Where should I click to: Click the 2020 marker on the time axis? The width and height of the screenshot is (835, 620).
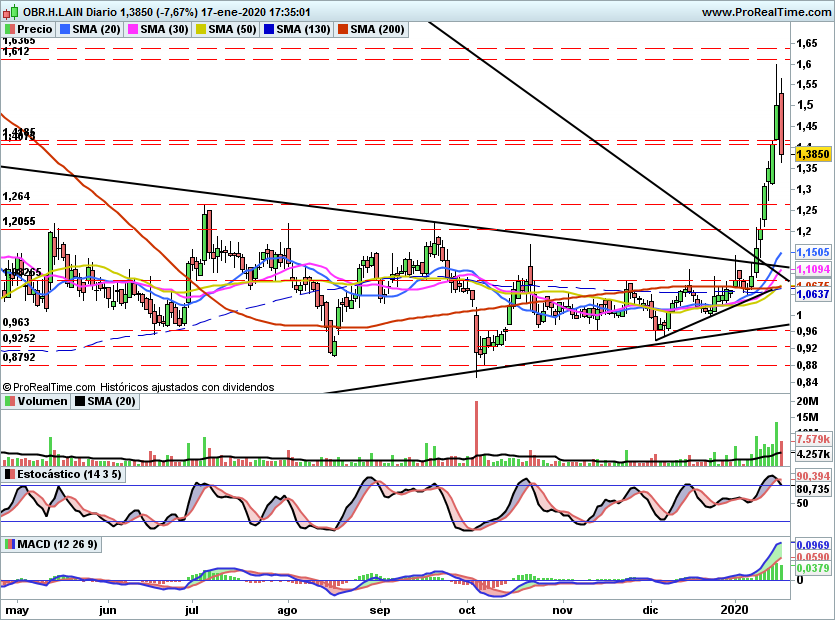tap(735, 609)
